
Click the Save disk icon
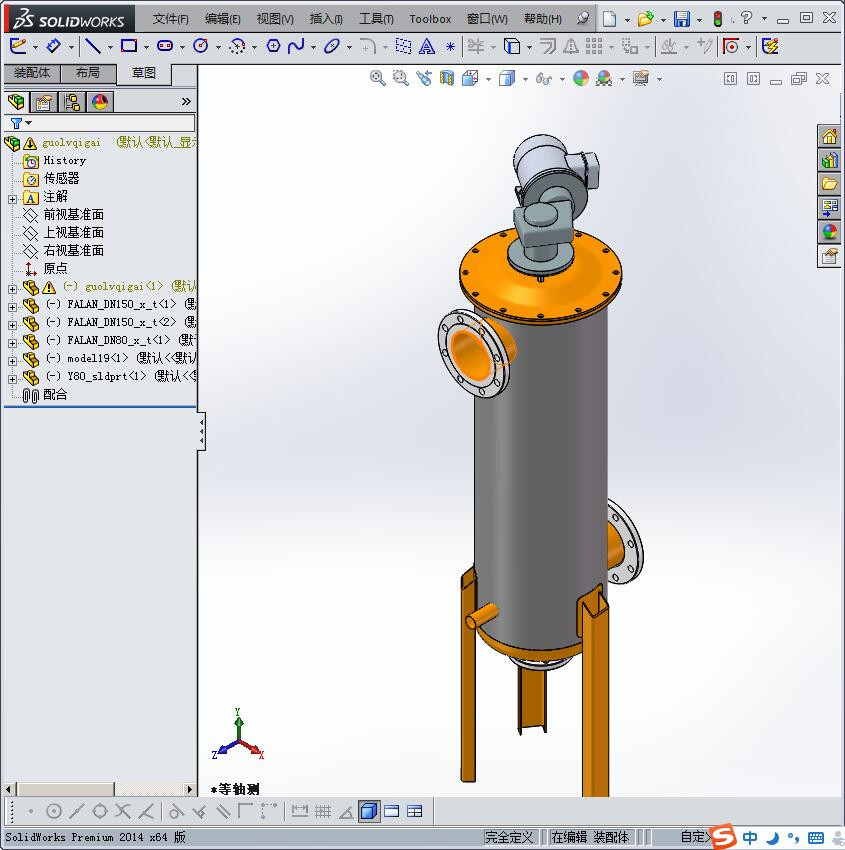(x=682, y=19)
